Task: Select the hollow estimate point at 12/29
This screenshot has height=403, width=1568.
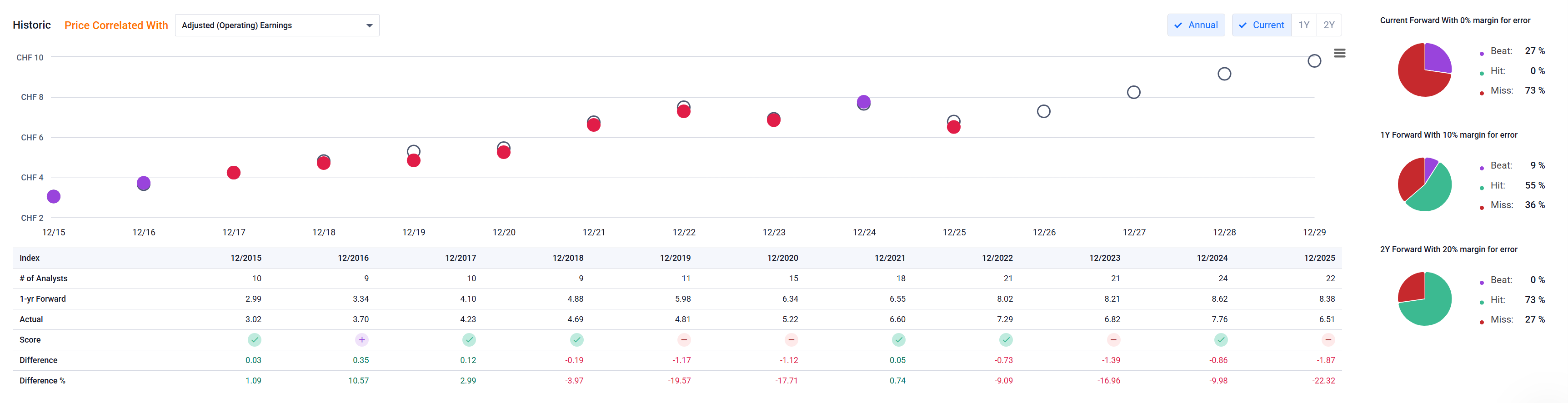Action: pos(1314,61)
